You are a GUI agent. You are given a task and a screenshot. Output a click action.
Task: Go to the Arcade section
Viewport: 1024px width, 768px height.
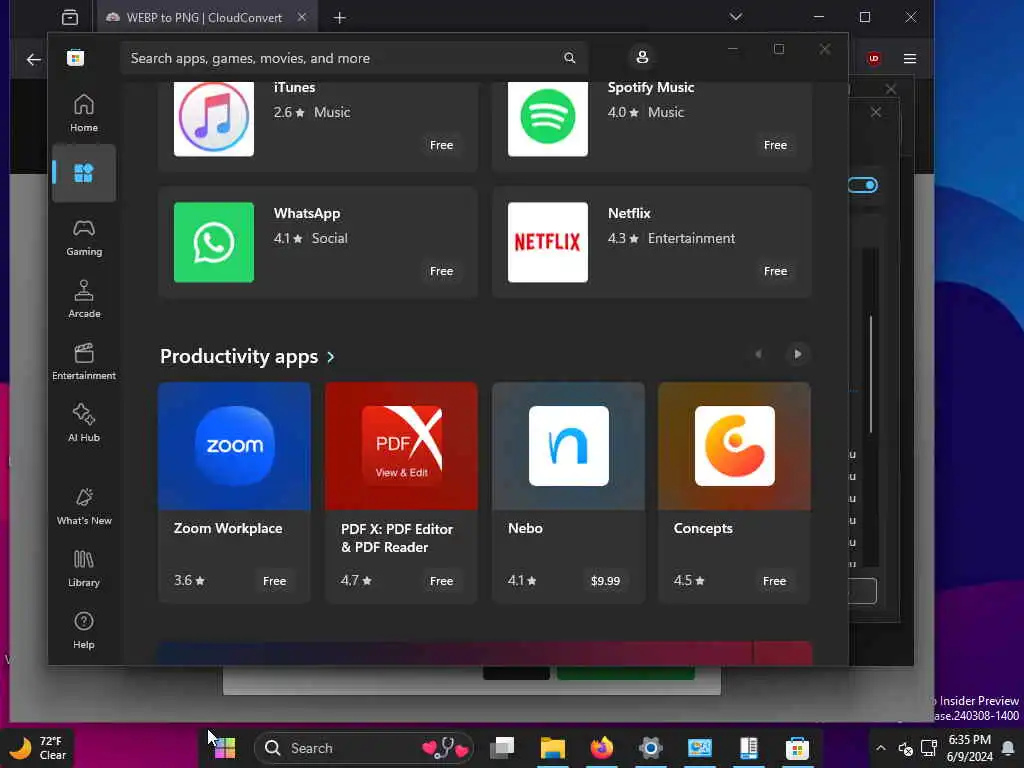point(84,299)
